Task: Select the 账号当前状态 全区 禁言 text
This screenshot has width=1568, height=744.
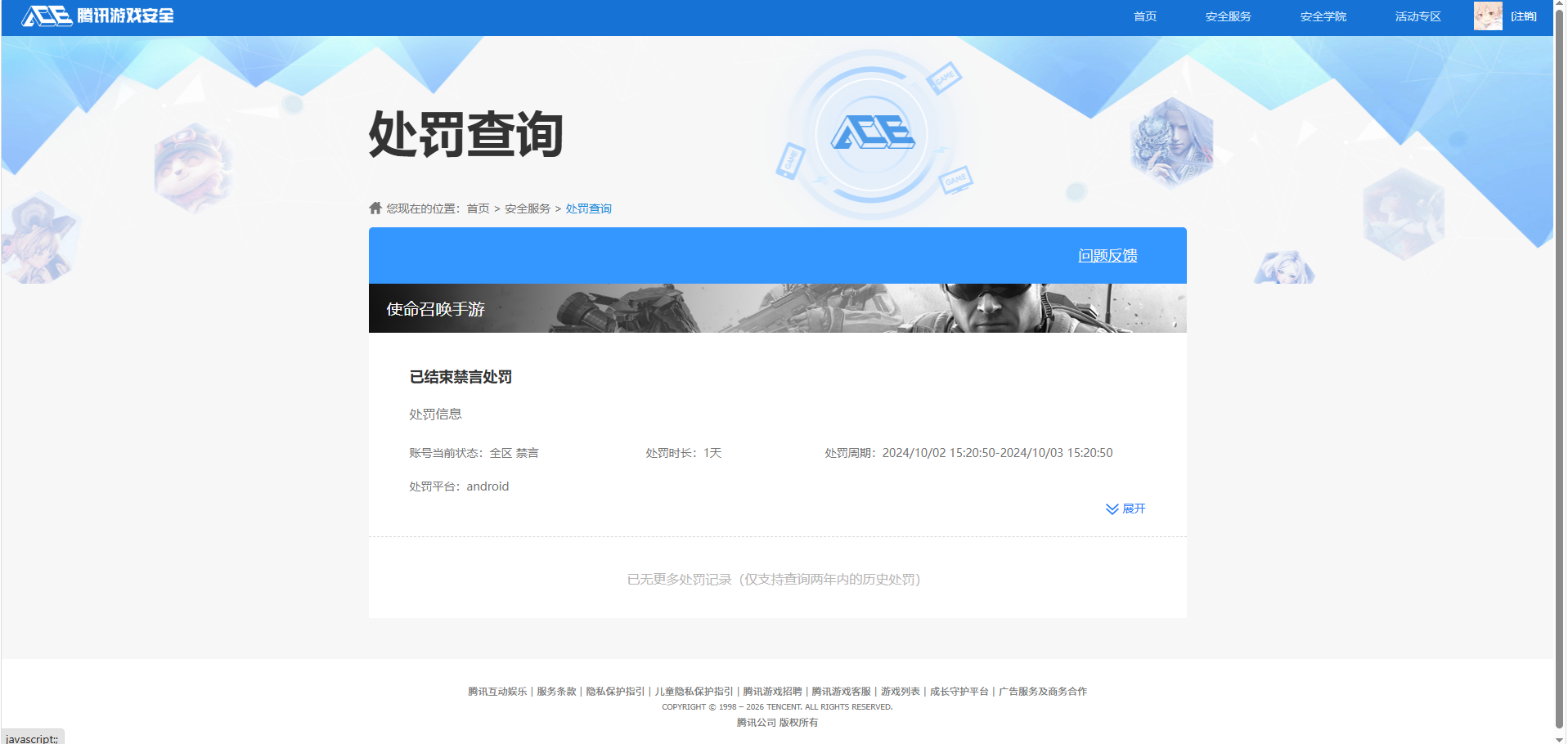Action: [474, 453]
